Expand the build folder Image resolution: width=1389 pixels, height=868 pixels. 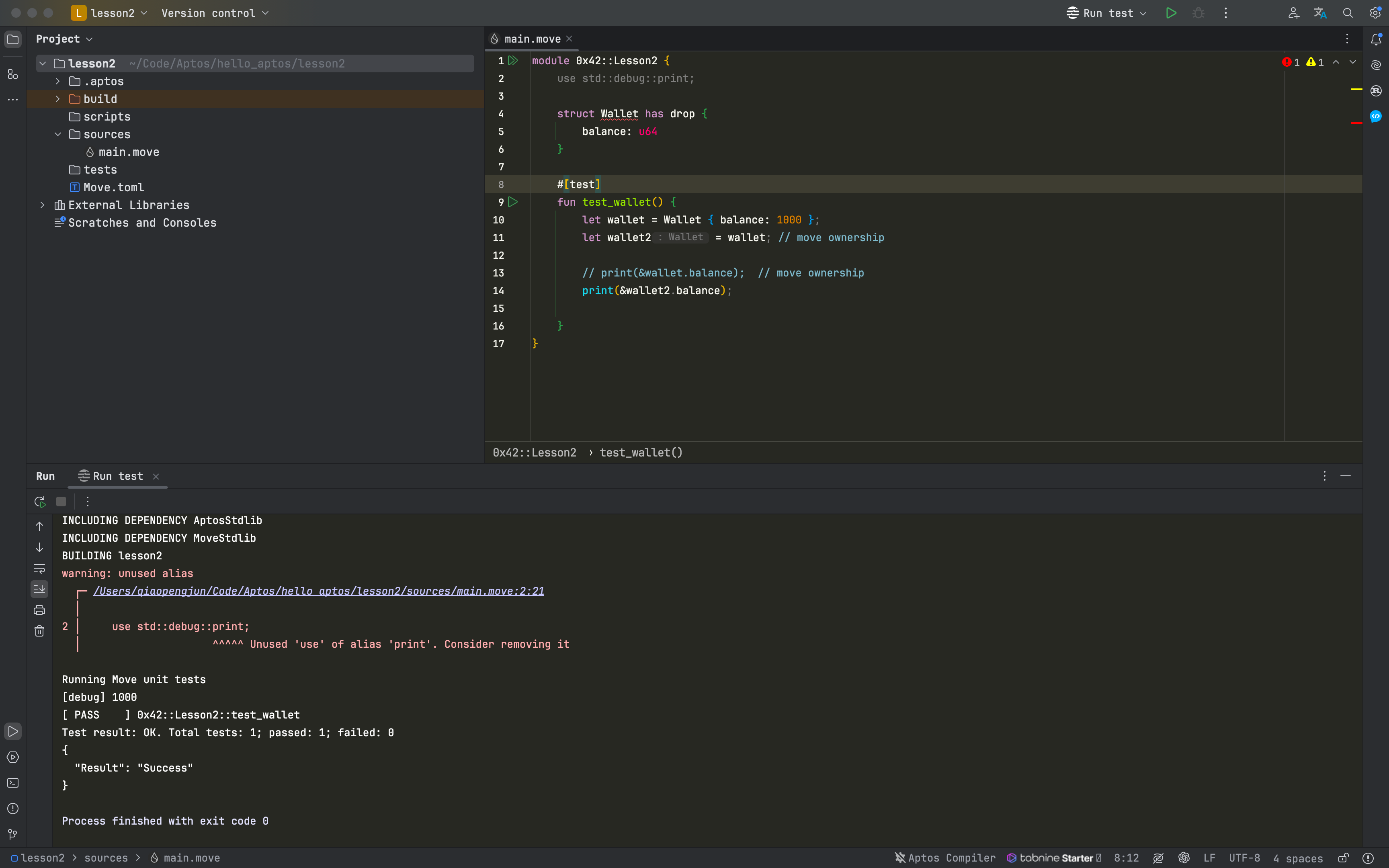pyautogui.click(x=57, y=99)
